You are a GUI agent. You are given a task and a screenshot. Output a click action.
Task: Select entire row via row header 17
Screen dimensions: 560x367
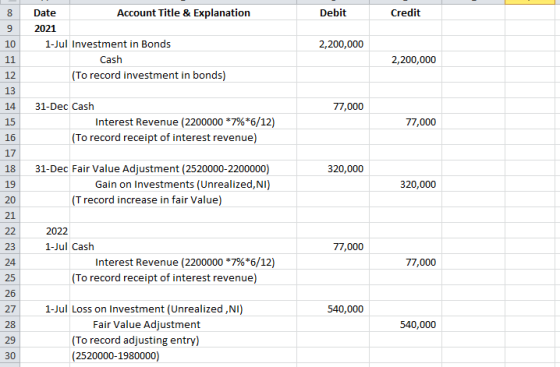[10, 153]
